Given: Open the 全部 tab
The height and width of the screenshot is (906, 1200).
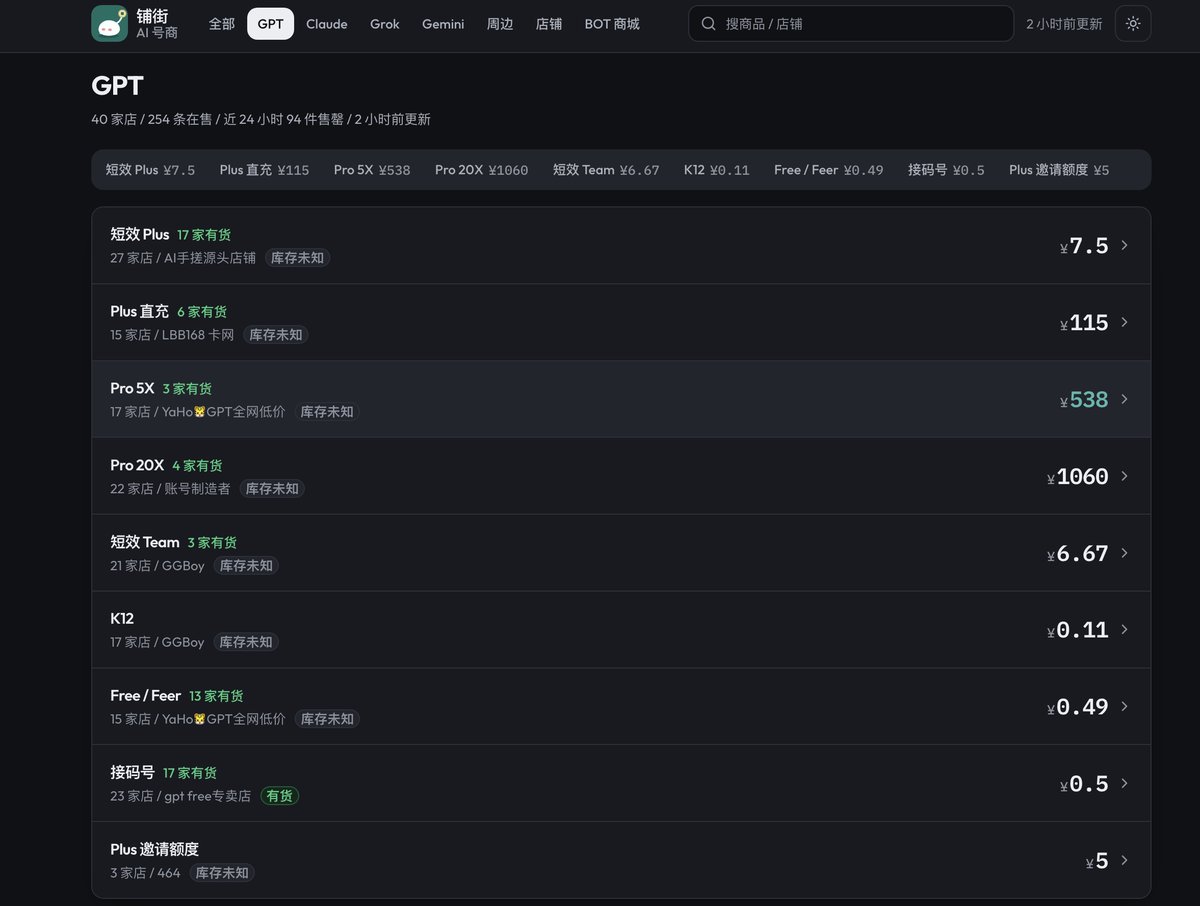Looking at the screenshot, I should pos(222,23).
